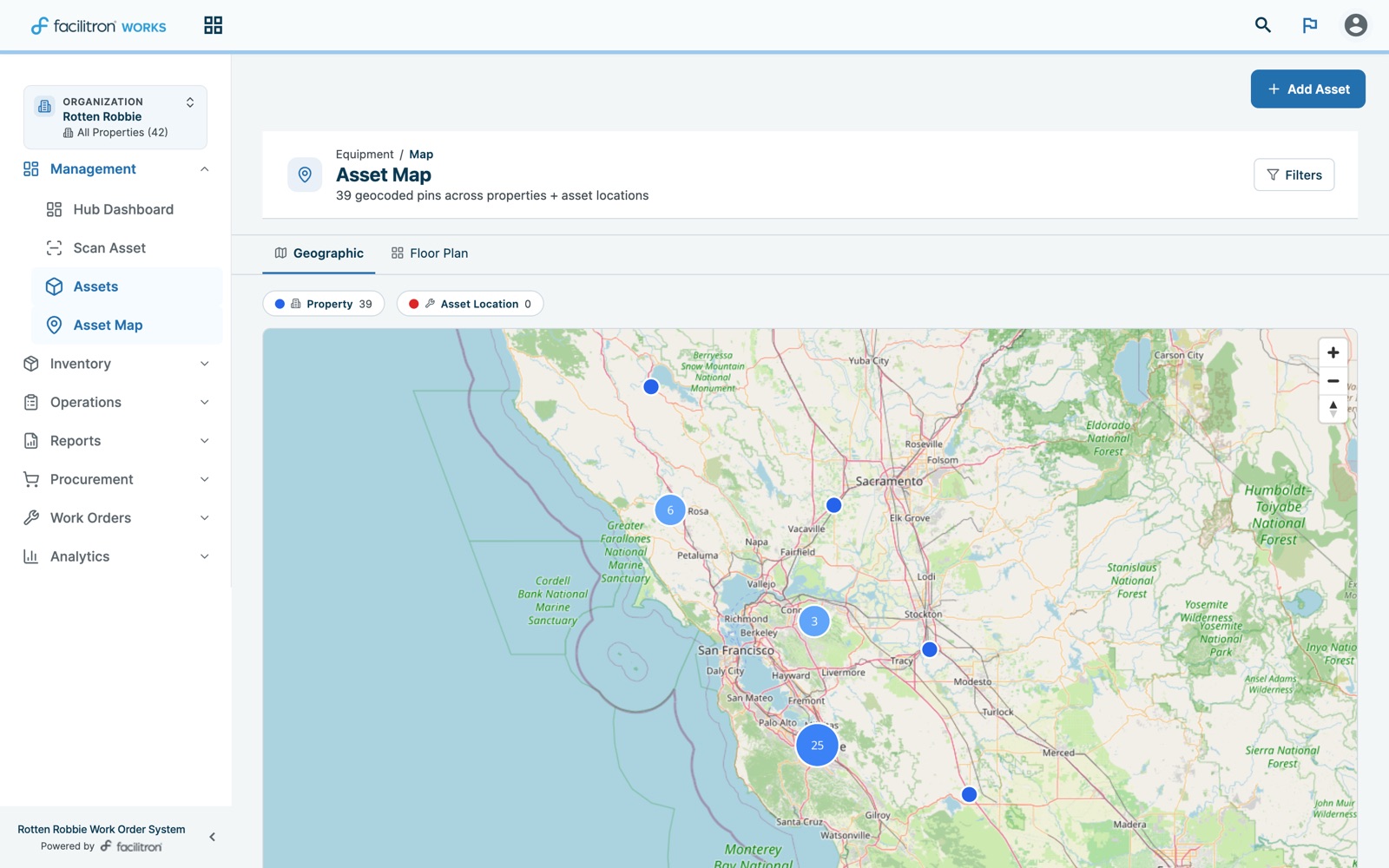Collapse the Management section
The height and width of the screenshot is (868, 1389).
pyautogui.click(x=115, y=169)
